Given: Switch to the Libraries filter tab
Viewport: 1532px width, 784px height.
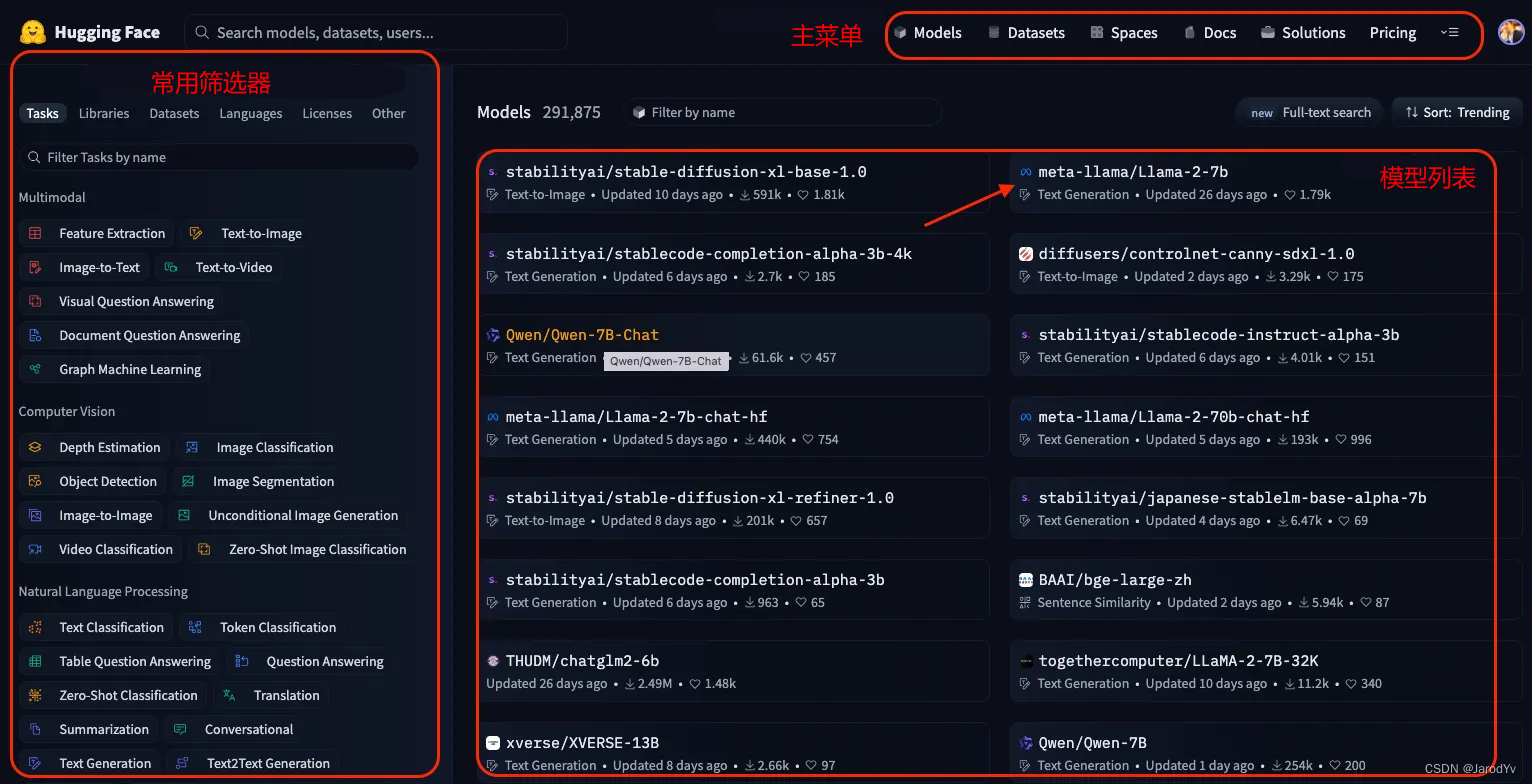Looking at the screenshot, I should (104, 113).
